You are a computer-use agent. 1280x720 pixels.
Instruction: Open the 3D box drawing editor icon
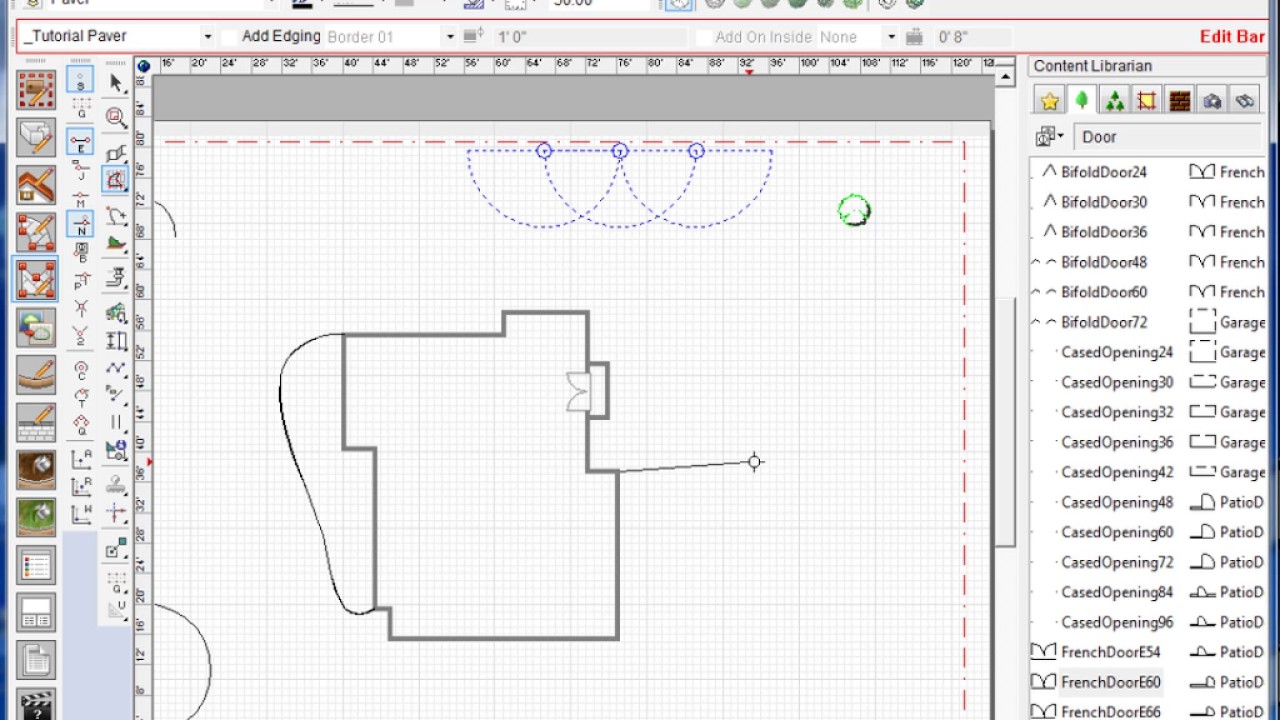click(37, 137)
